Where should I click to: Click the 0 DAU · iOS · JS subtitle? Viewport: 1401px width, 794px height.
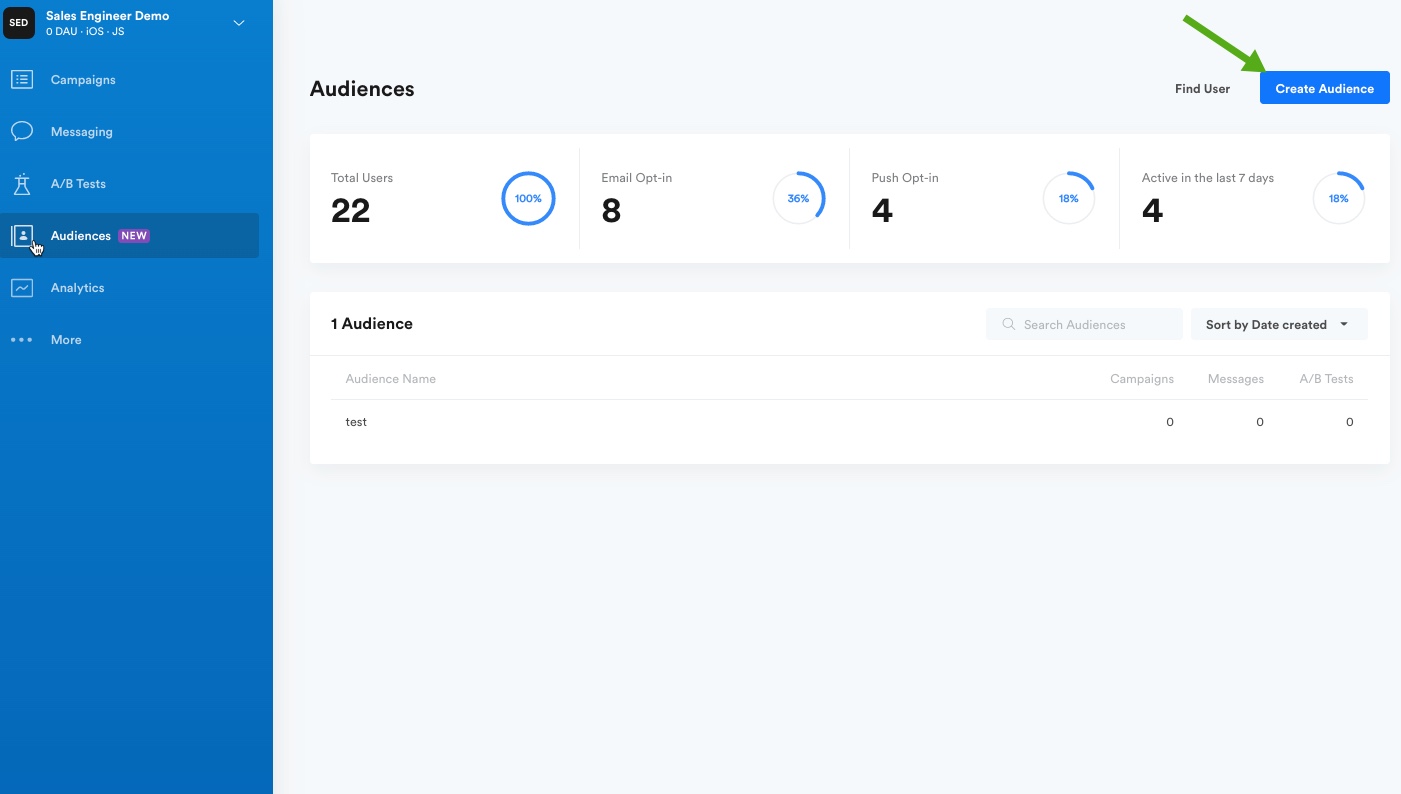(85, 32)
